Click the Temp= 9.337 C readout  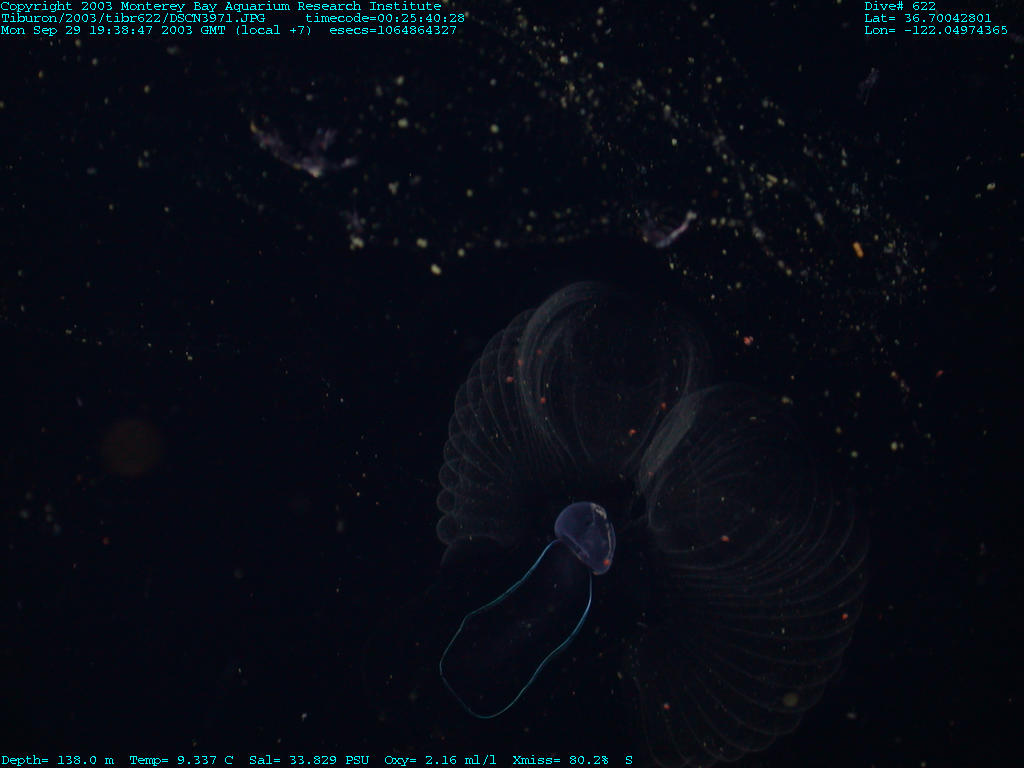coord(181,760)
